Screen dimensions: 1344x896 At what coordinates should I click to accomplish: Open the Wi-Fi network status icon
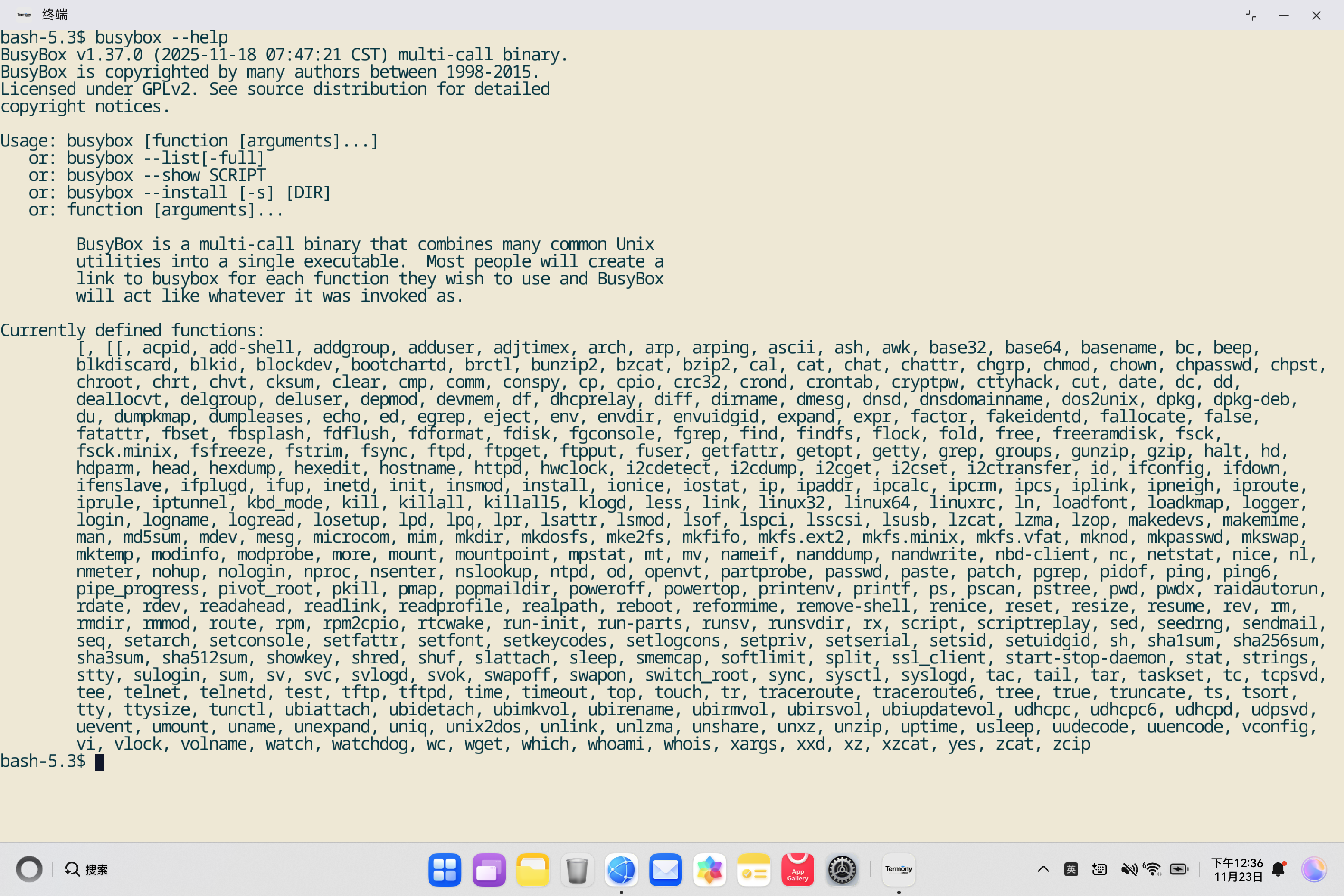[x=1153, y=869]
